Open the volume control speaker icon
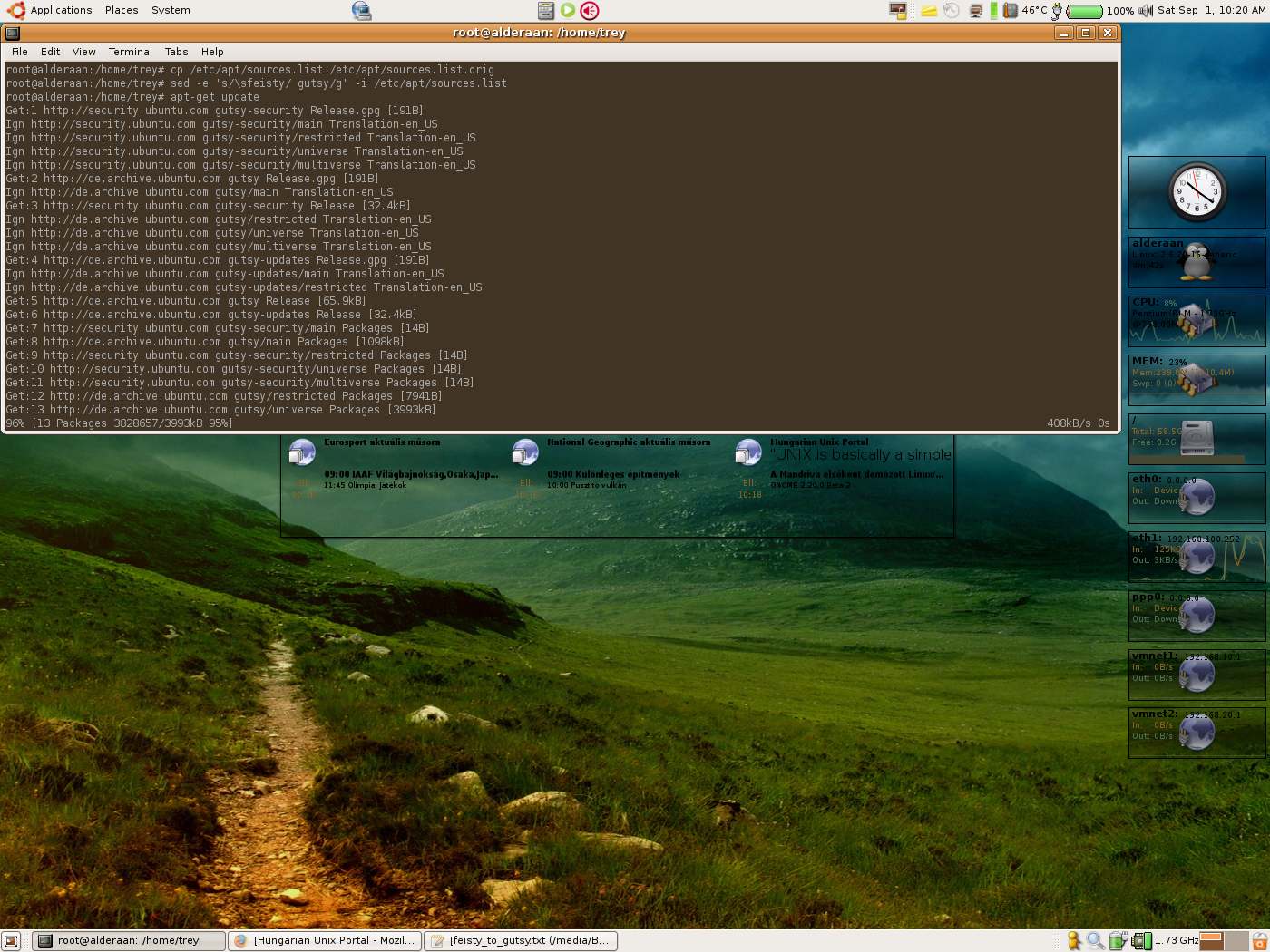Image resolution: width=1270 pixels, height=952 pixels. click(1146, 10)
